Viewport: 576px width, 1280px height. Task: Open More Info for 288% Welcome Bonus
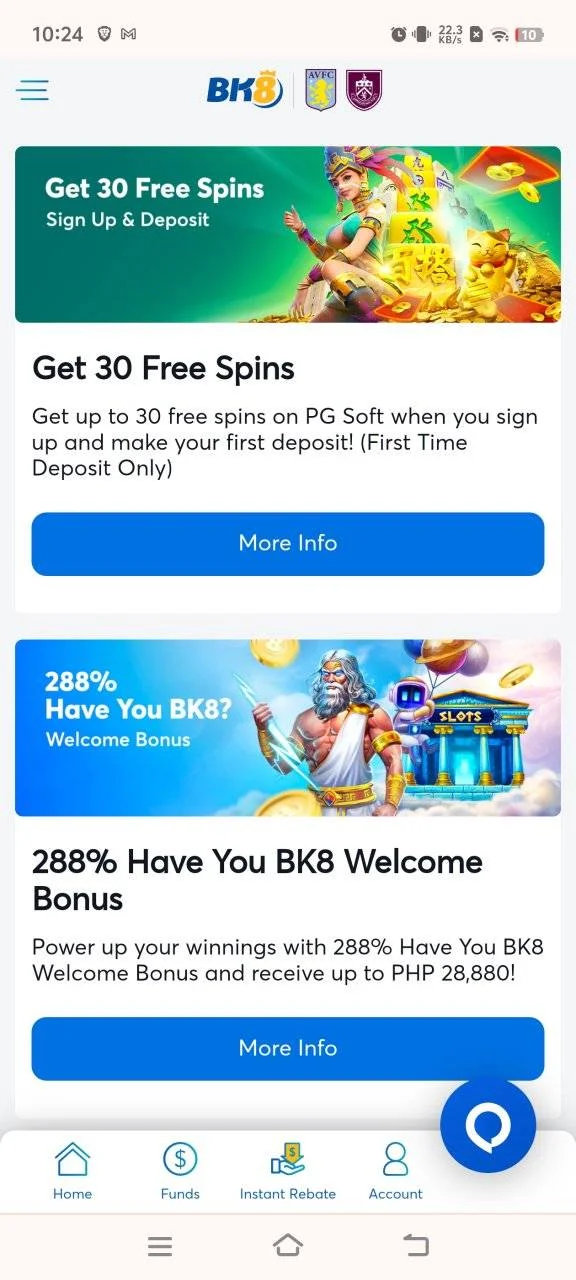click(x=288, y=1048)
